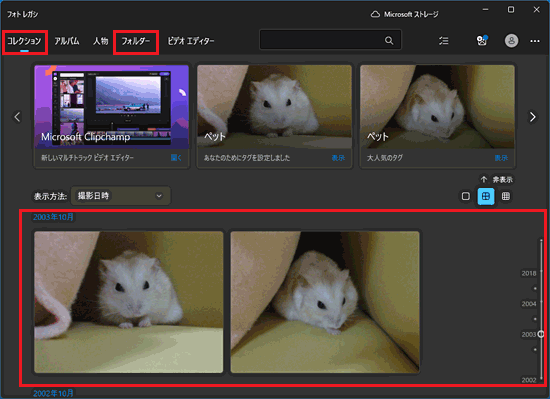Open the コレクション tab

click(24, 41)
